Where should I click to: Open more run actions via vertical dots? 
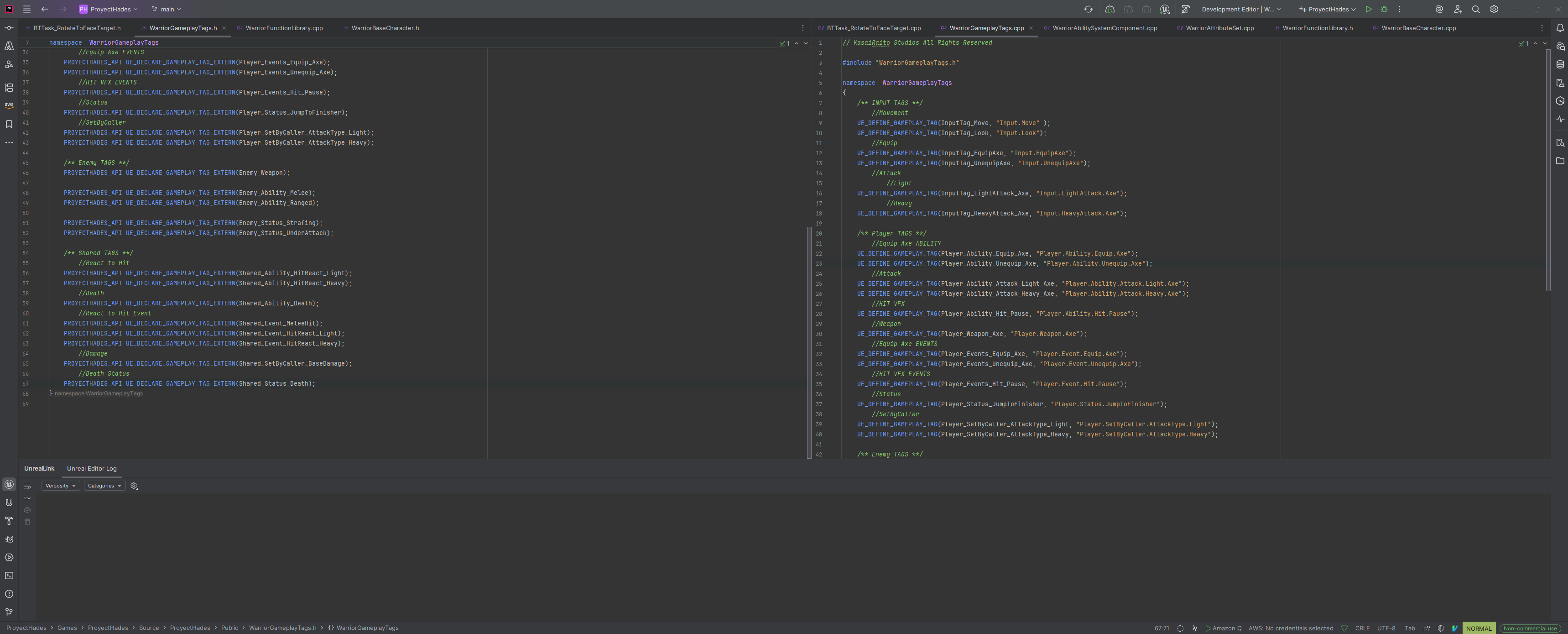point(1399,9)
